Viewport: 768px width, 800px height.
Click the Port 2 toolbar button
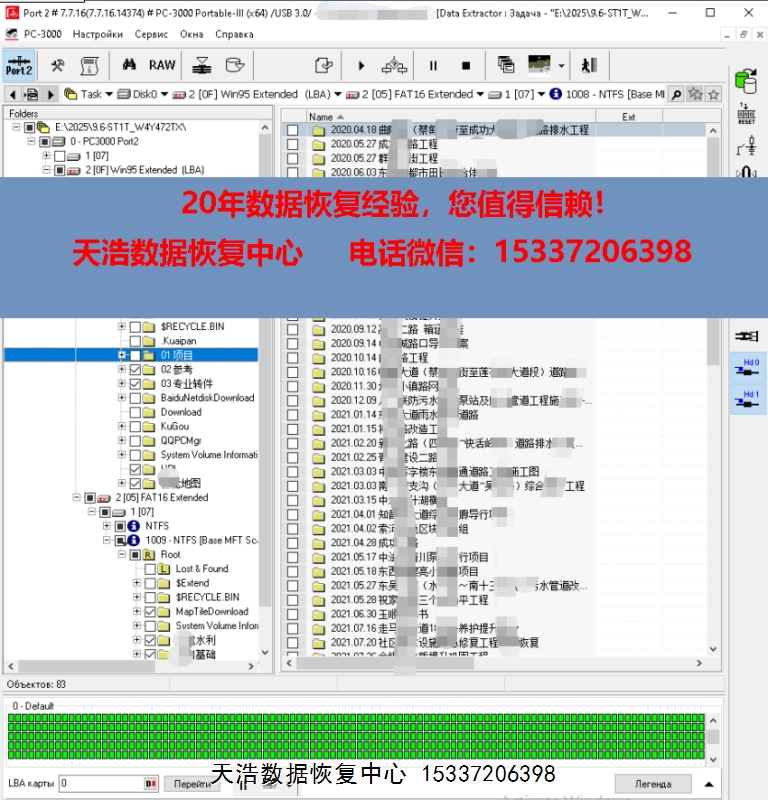pos(19,66)
